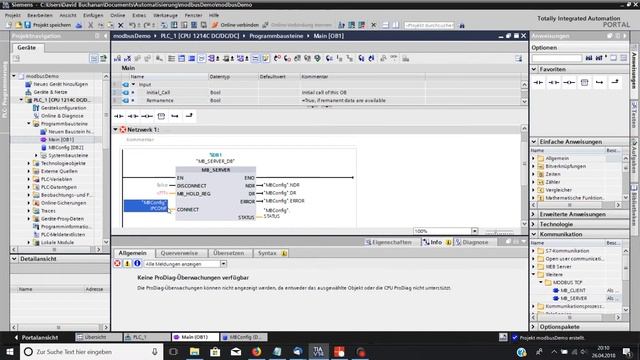Open the Diagnose tab
This screenshot has height=360, width=640.
[472, 242]
